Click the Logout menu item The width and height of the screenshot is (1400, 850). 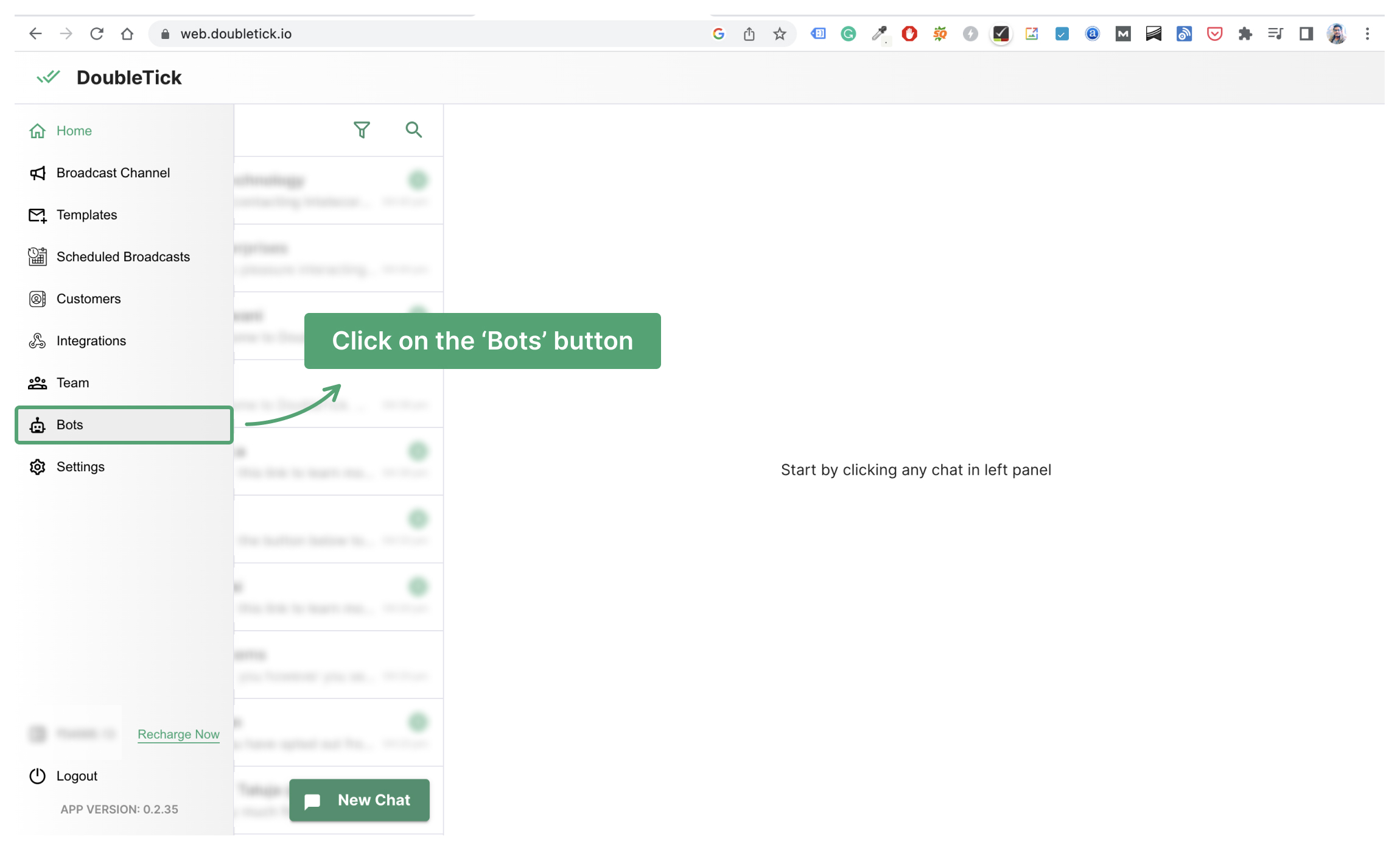coord(77,776)
